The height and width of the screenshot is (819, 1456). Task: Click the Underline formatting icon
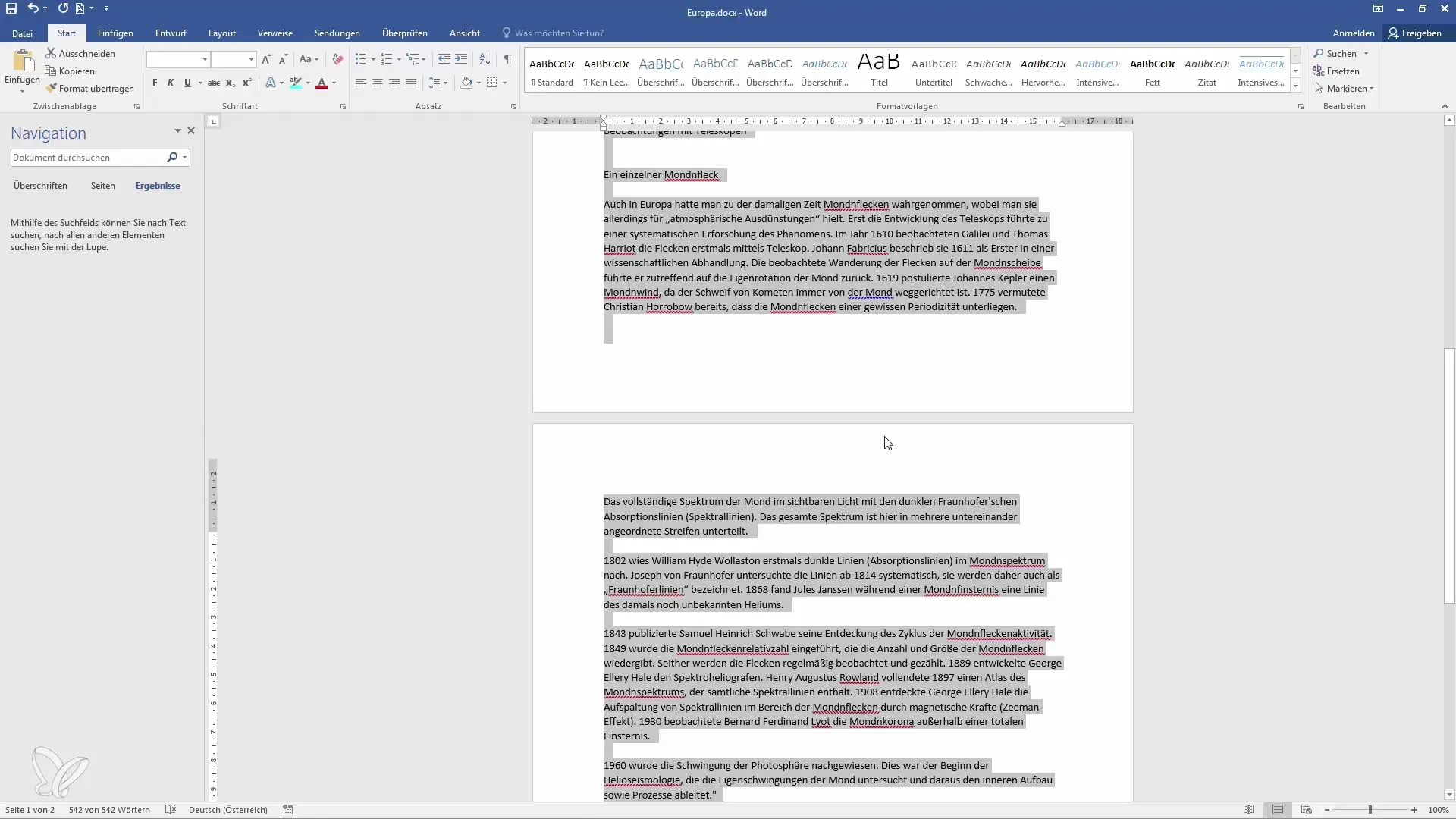point(187,82)
